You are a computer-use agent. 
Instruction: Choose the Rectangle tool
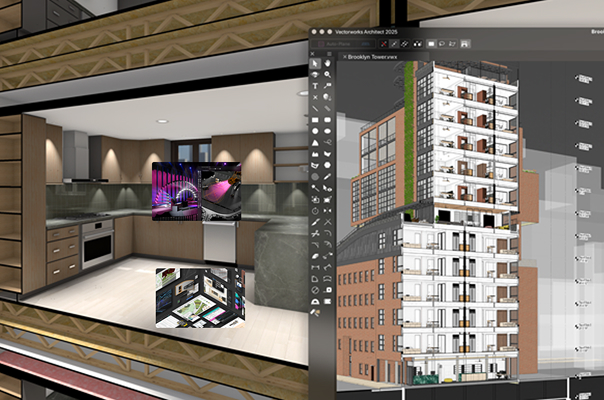pos(315,120)
